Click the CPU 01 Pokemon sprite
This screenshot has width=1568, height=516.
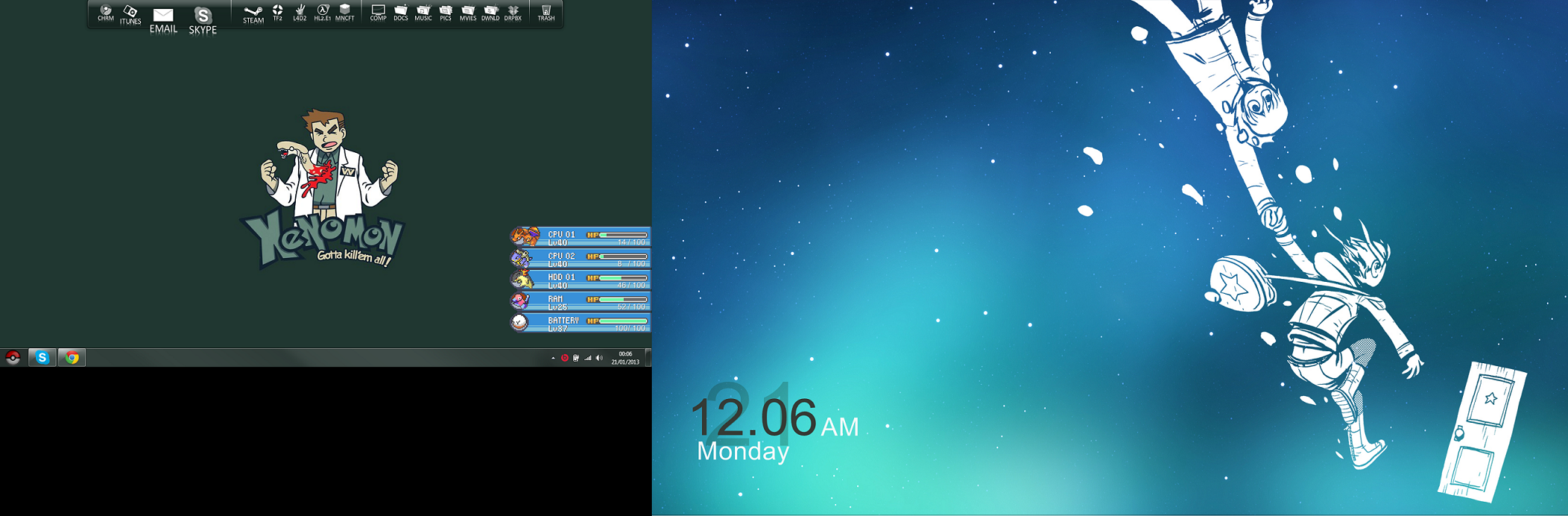525,236
